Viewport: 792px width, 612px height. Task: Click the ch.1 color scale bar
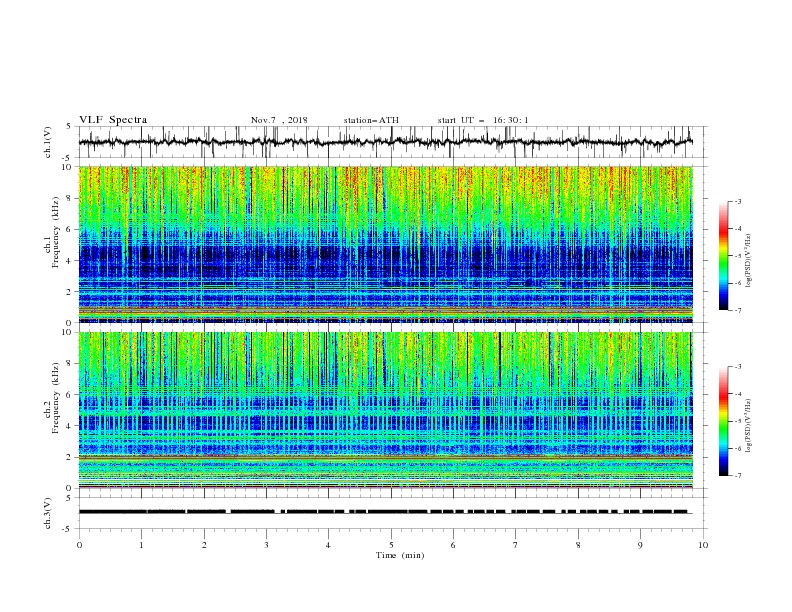coord(723,256)
